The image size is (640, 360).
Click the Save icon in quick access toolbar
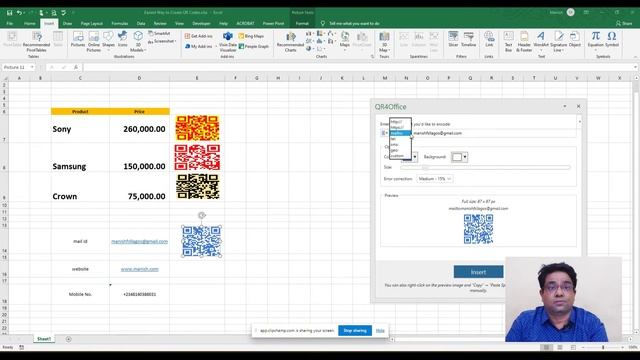pos(9,13)
